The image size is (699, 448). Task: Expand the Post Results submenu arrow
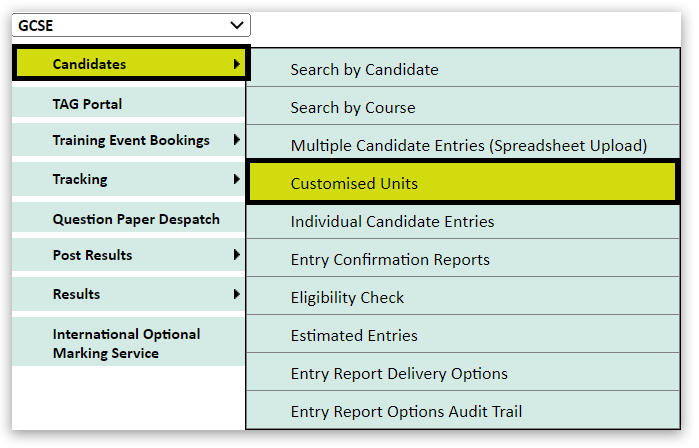[236, 255]
